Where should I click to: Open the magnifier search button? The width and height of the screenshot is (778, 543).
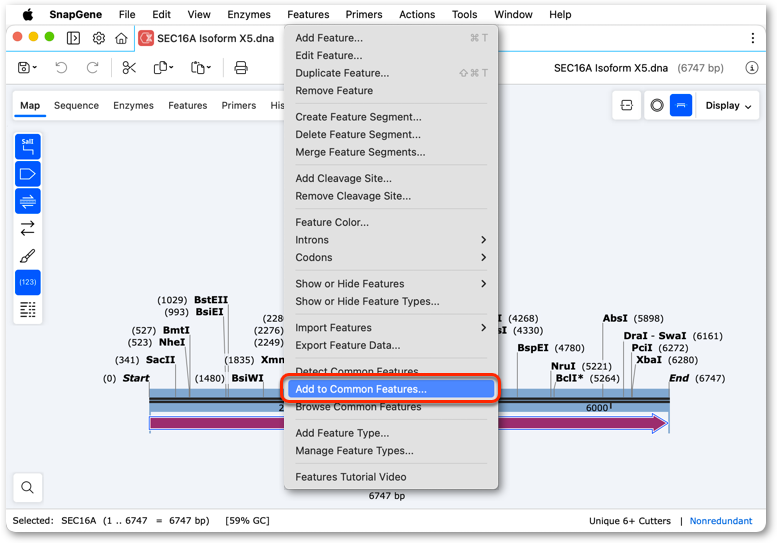click(28, 487)
